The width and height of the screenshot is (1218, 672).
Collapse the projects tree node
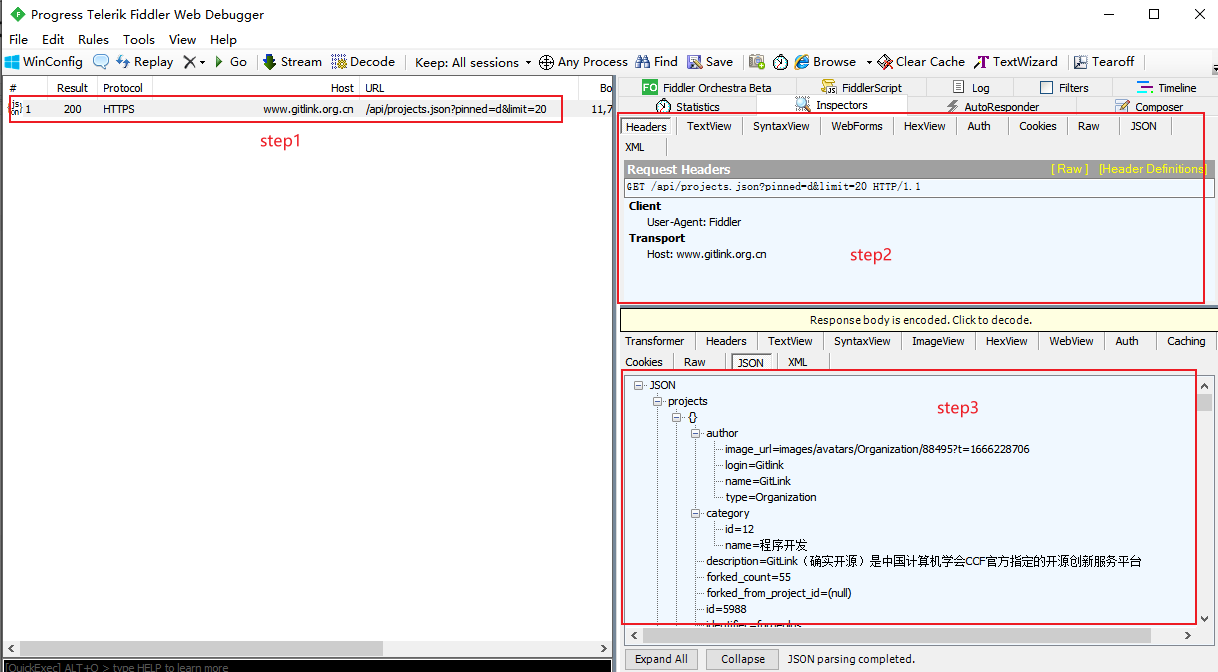[x=657, y=401]
